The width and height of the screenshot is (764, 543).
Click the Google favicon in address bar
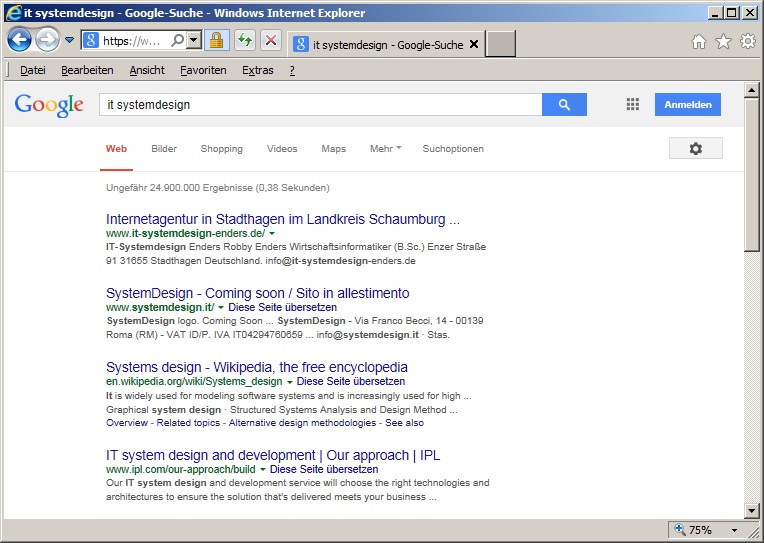click(91, 40)
